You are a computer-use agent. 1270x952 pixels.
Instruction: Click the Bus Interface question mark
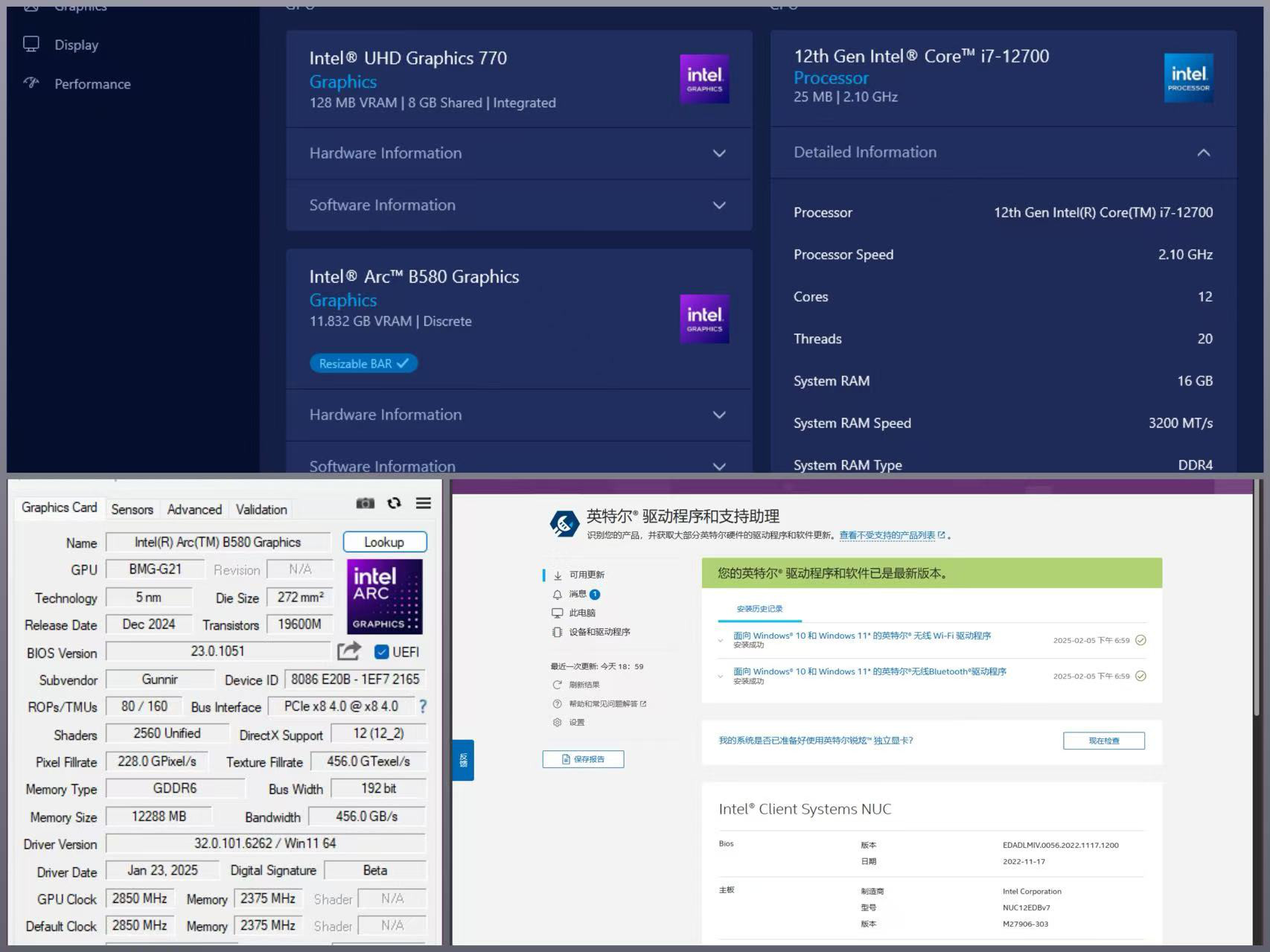click(x=423, y=706)
